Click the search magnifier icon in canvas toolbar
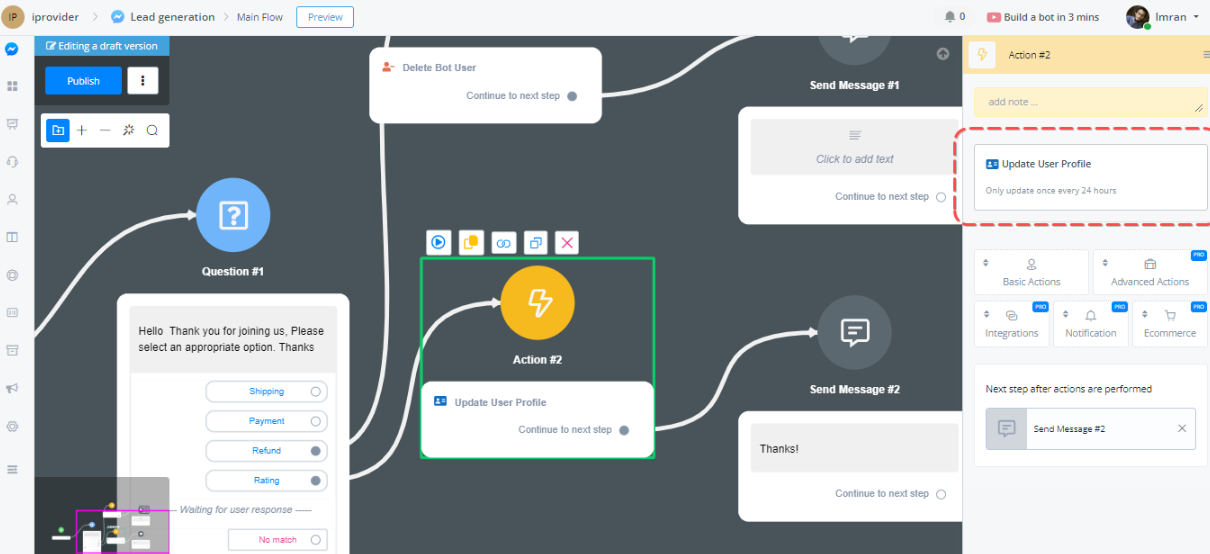Screen dimensions: 1210x554 pos(152,130)
